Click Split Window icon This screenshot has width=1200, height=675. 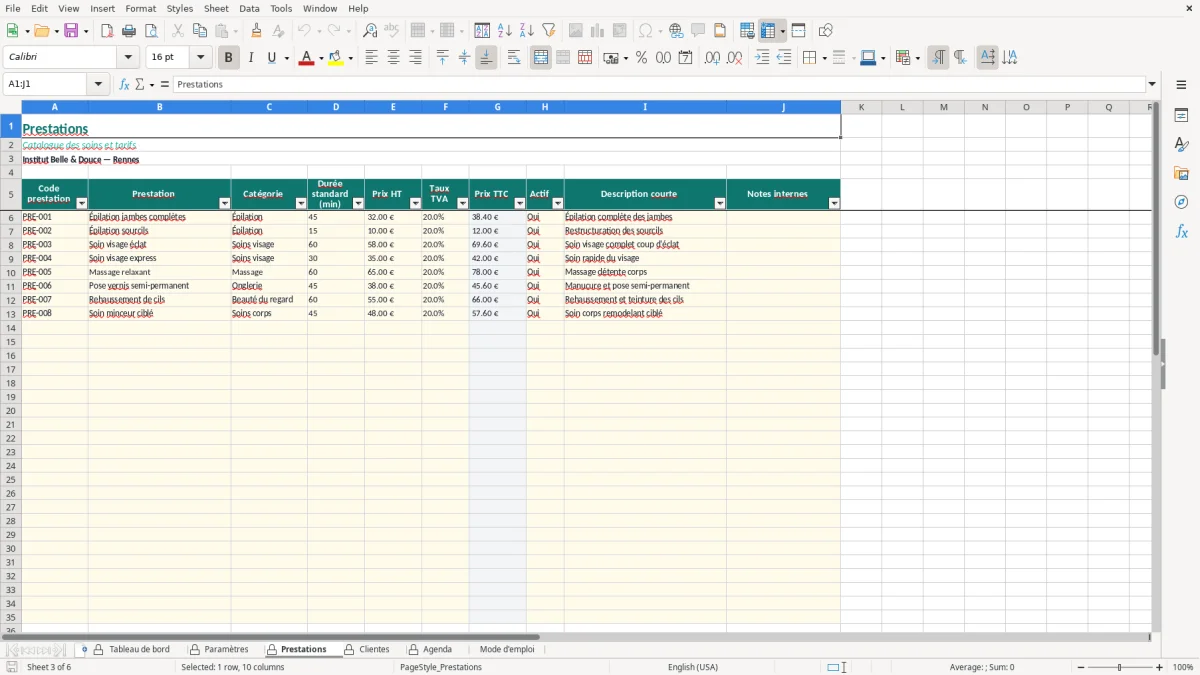(x=799, y=31)
